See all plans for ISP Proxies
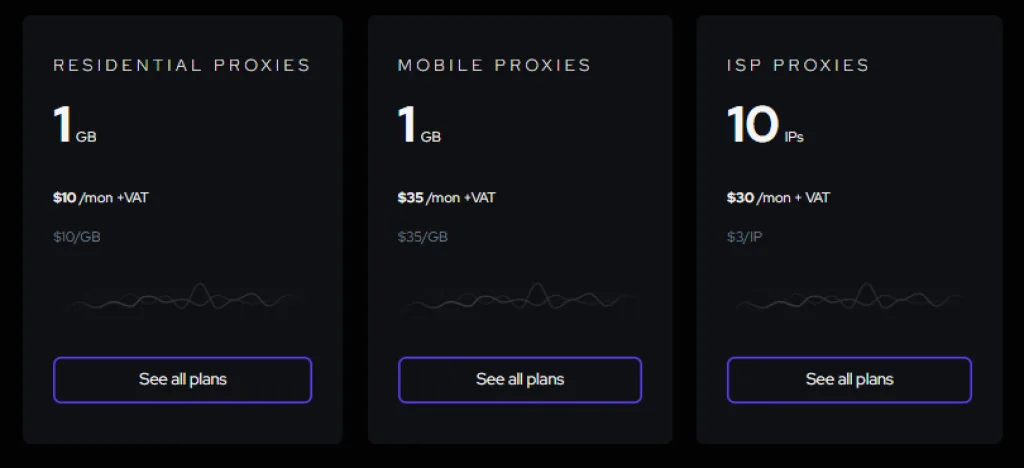Screen dimensions: 1024x468 coord(849,380)
